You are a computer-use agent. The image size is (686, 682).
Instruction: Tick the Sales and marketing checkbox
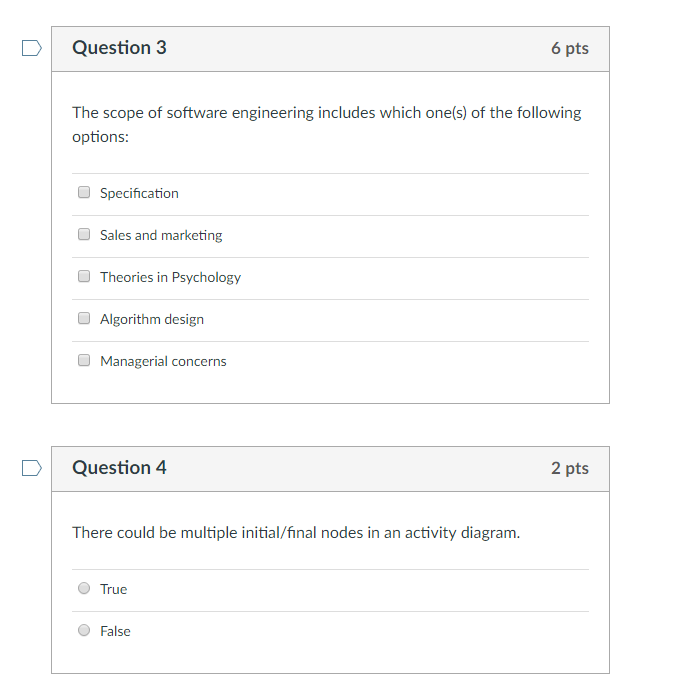[84, 235]
